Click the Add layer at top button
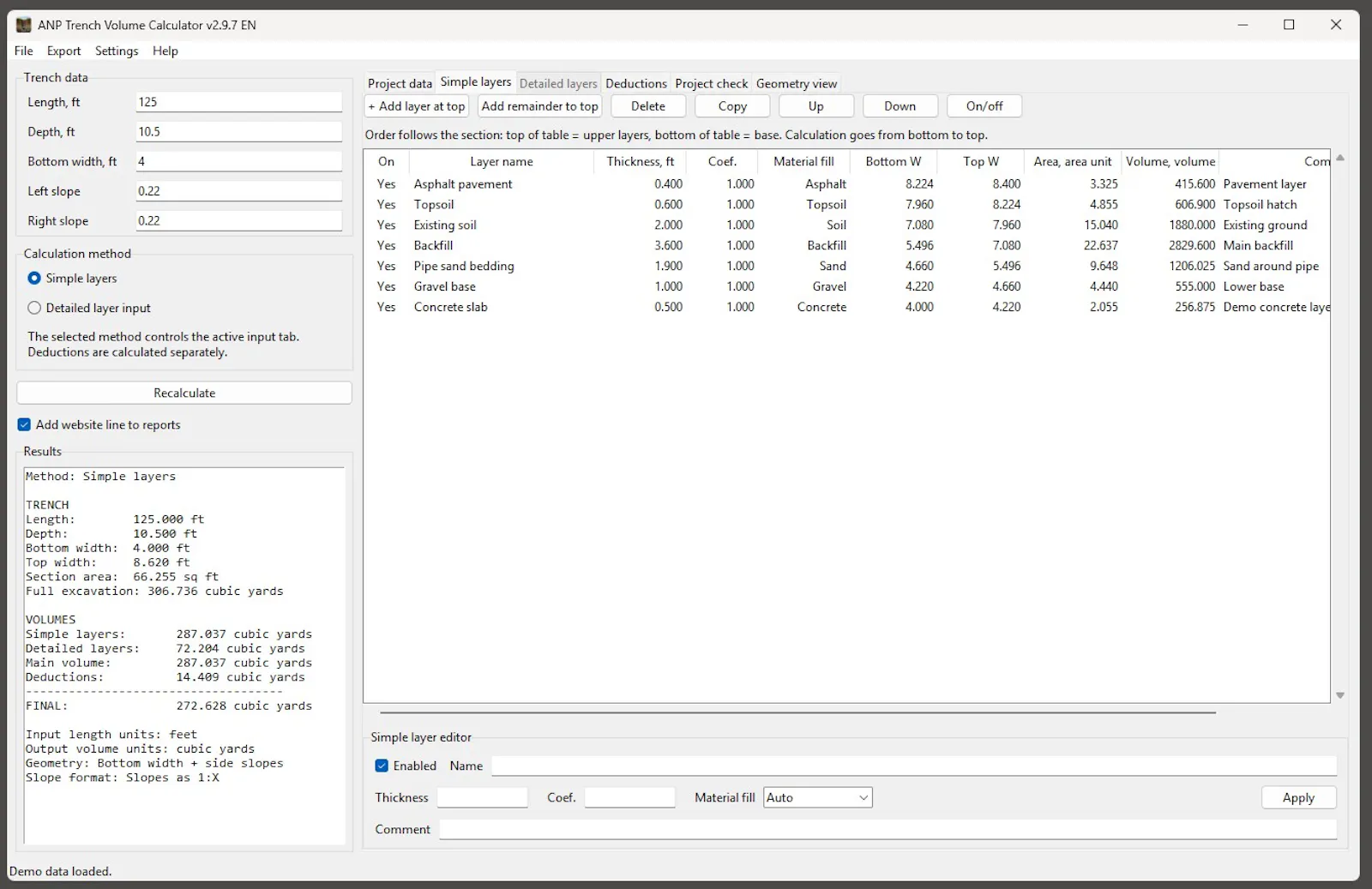1372x889 pixels. click(x=417, y=106)
